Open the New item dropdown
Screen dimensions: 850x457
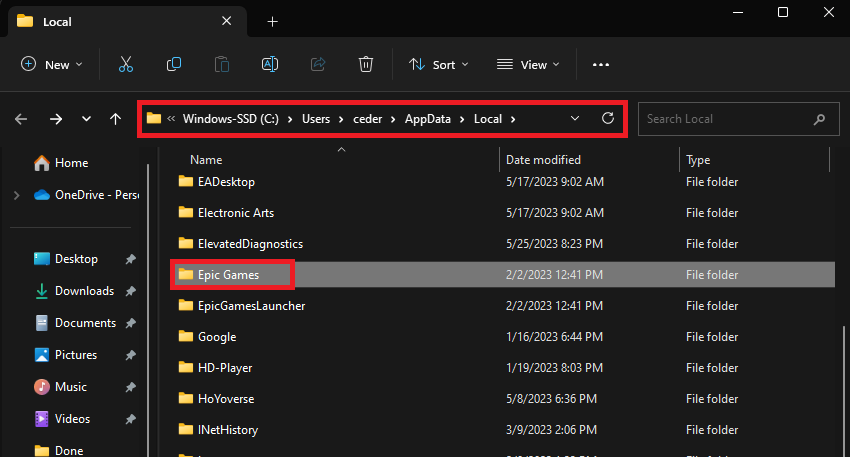tap(51, 65)
